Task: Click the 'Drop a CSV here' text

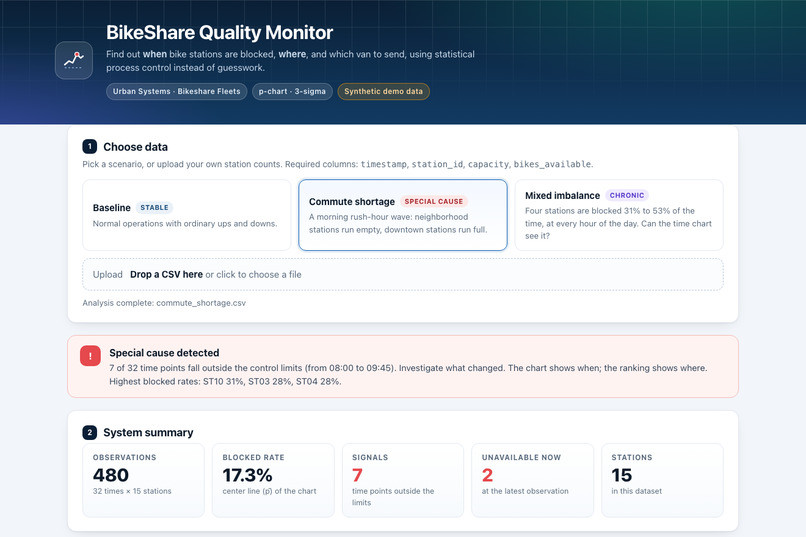Action: (x=166, y=274)
